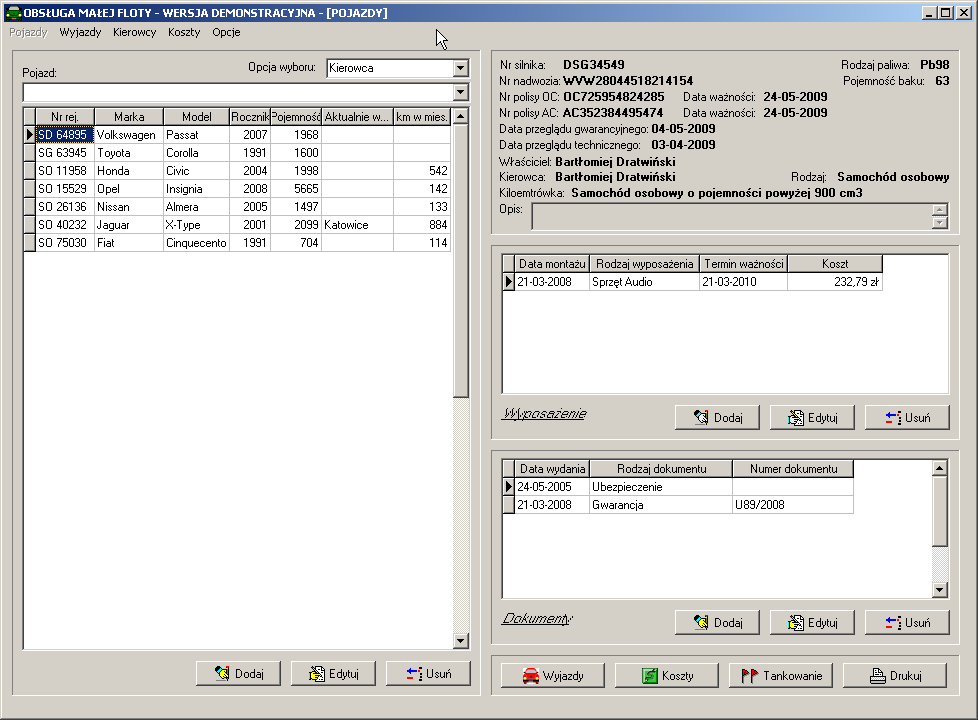Open the Wyjazdy menu
This screenshot has height=720, width=978.
(80, 32)
